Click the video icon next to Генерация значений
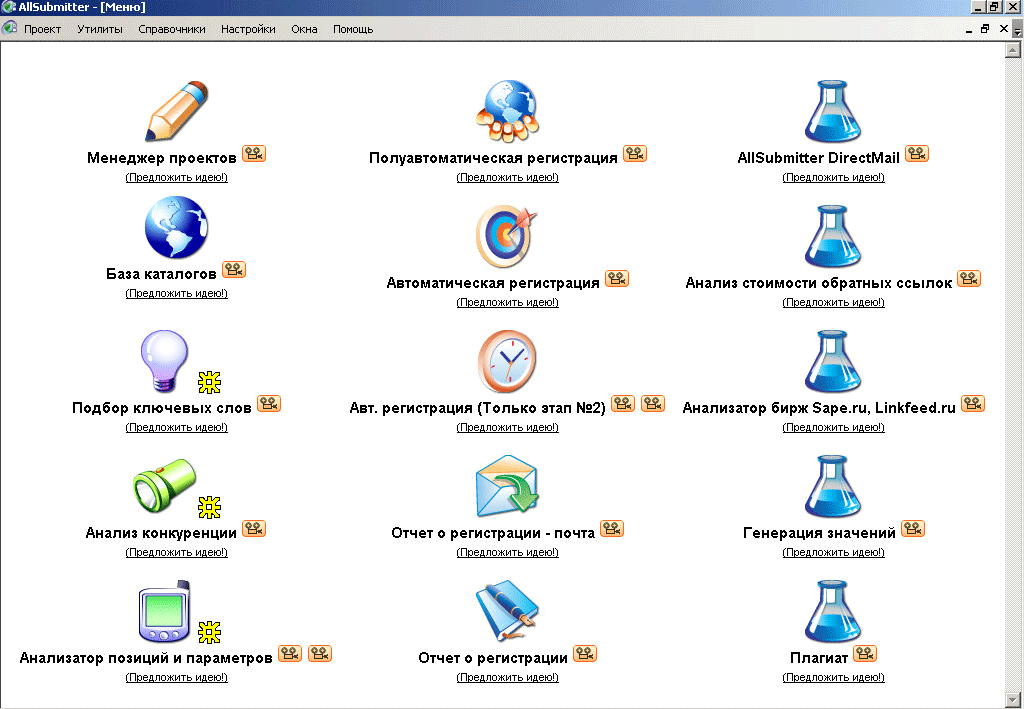Screen dimensions: 1025x709 (x=913, y=529)
